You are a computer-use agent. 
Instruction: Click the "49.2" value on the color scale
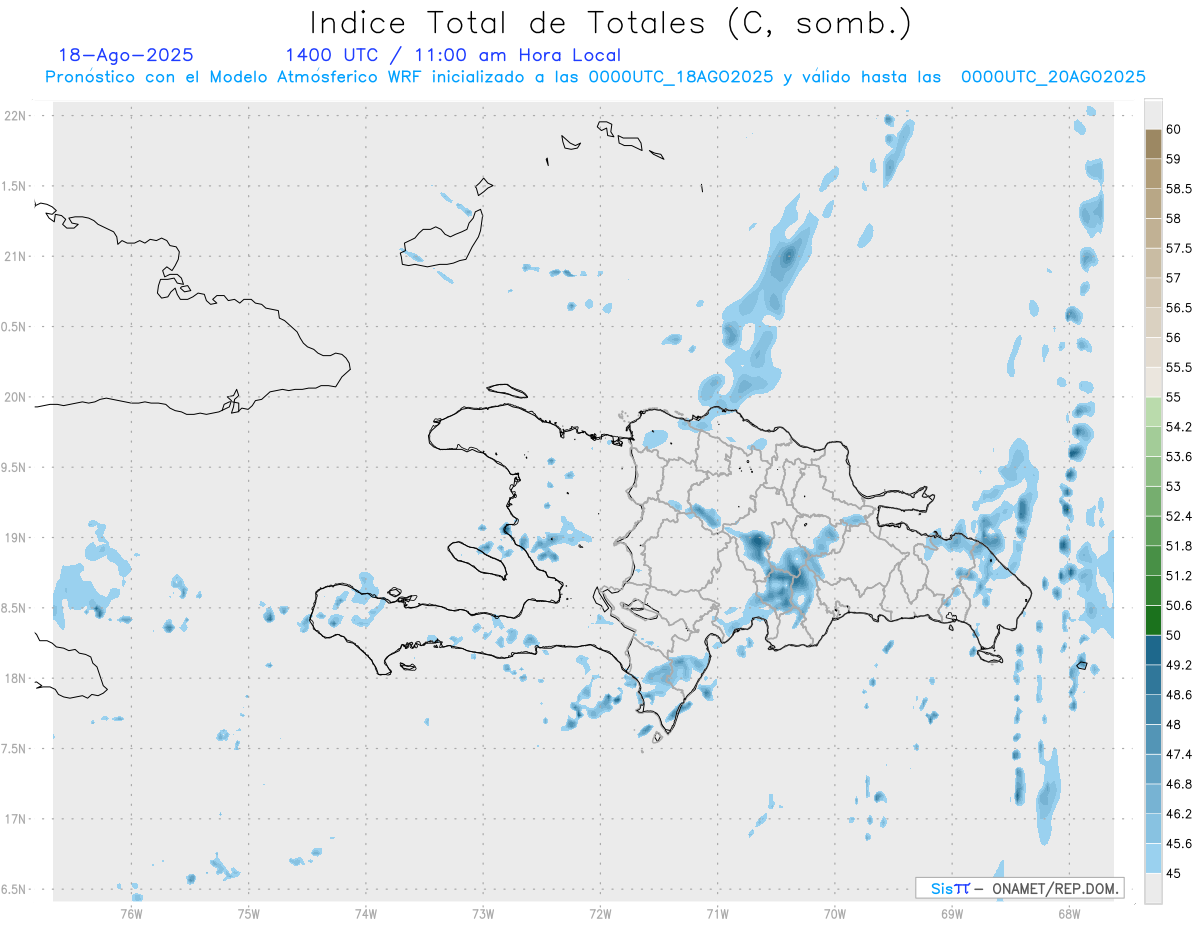tap(1179, 665)
